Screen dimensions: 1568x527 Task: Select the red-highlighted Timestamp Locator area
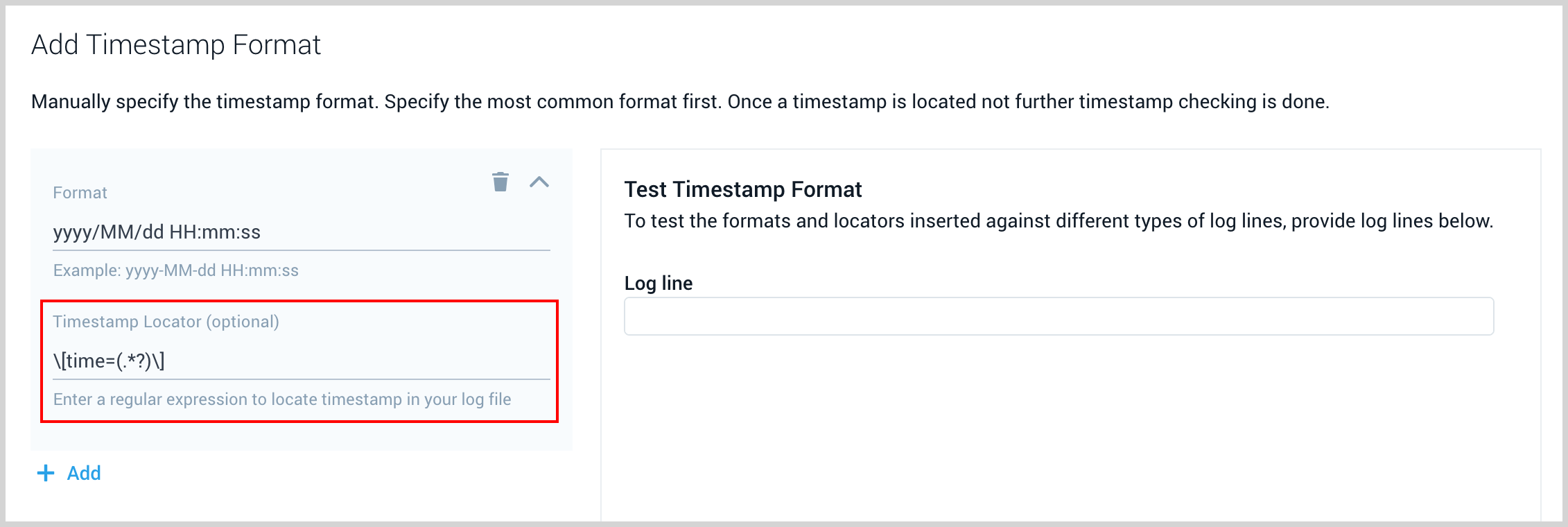coord(298,361)
